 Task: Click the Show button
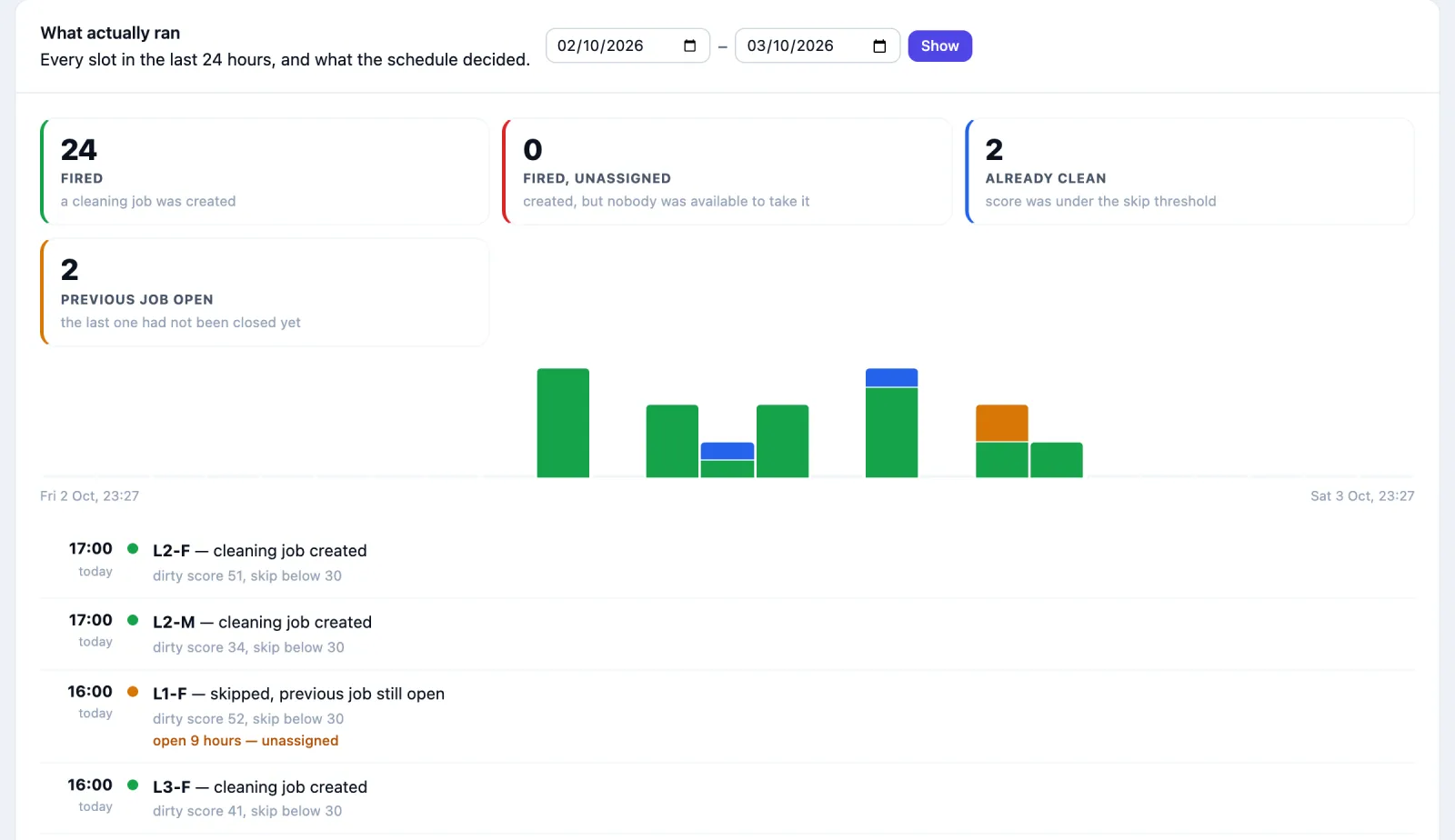tap(939, 46)
